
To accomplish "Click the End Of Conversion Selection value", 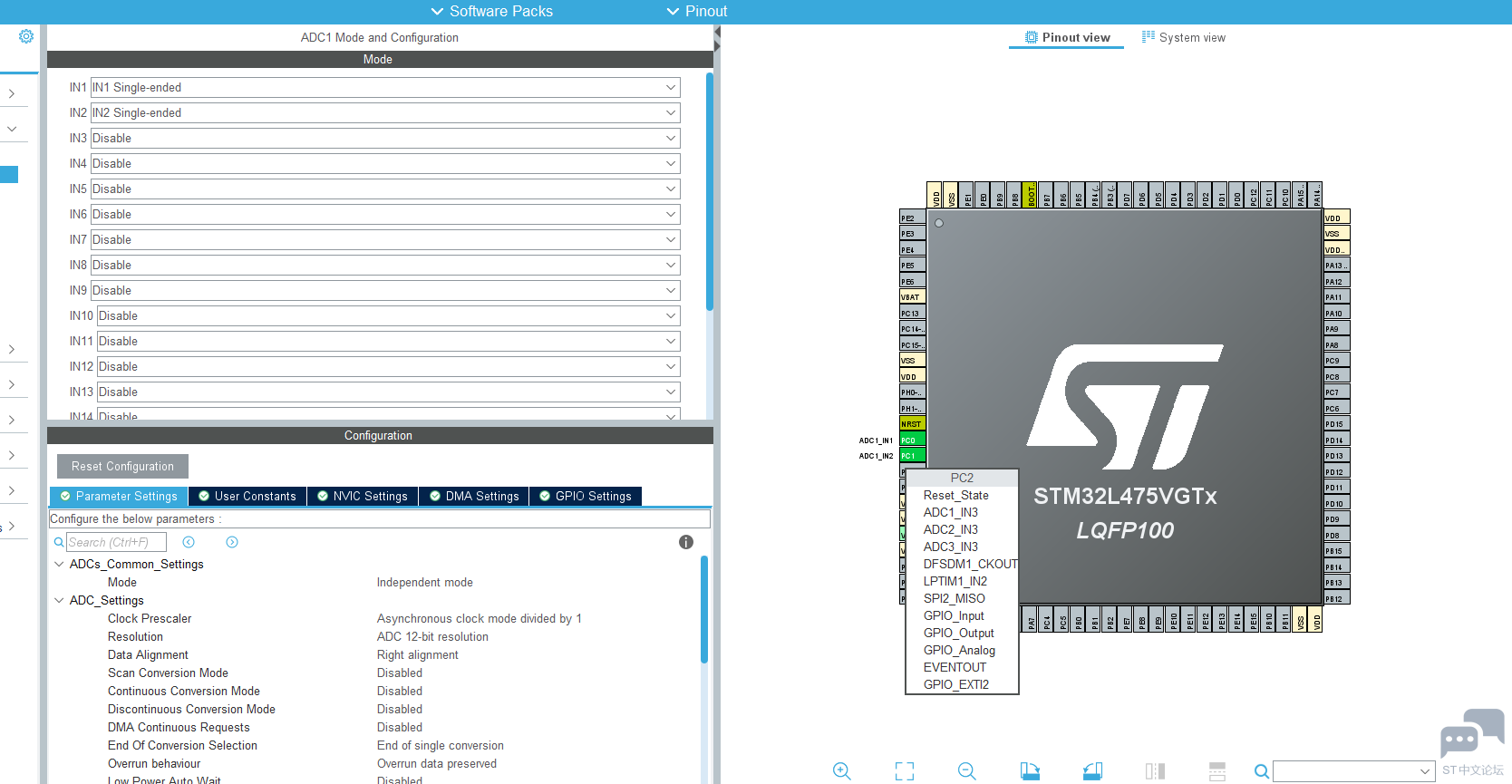I will 441,745.
